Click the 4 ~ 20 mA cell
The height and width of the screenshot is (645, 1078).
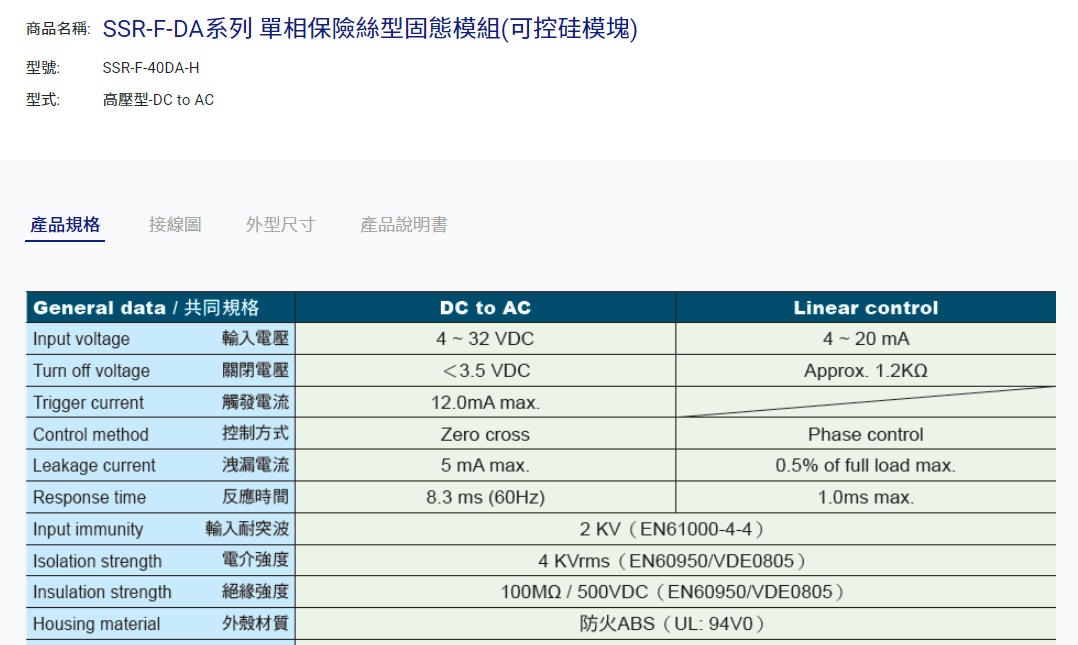[865, 339]
